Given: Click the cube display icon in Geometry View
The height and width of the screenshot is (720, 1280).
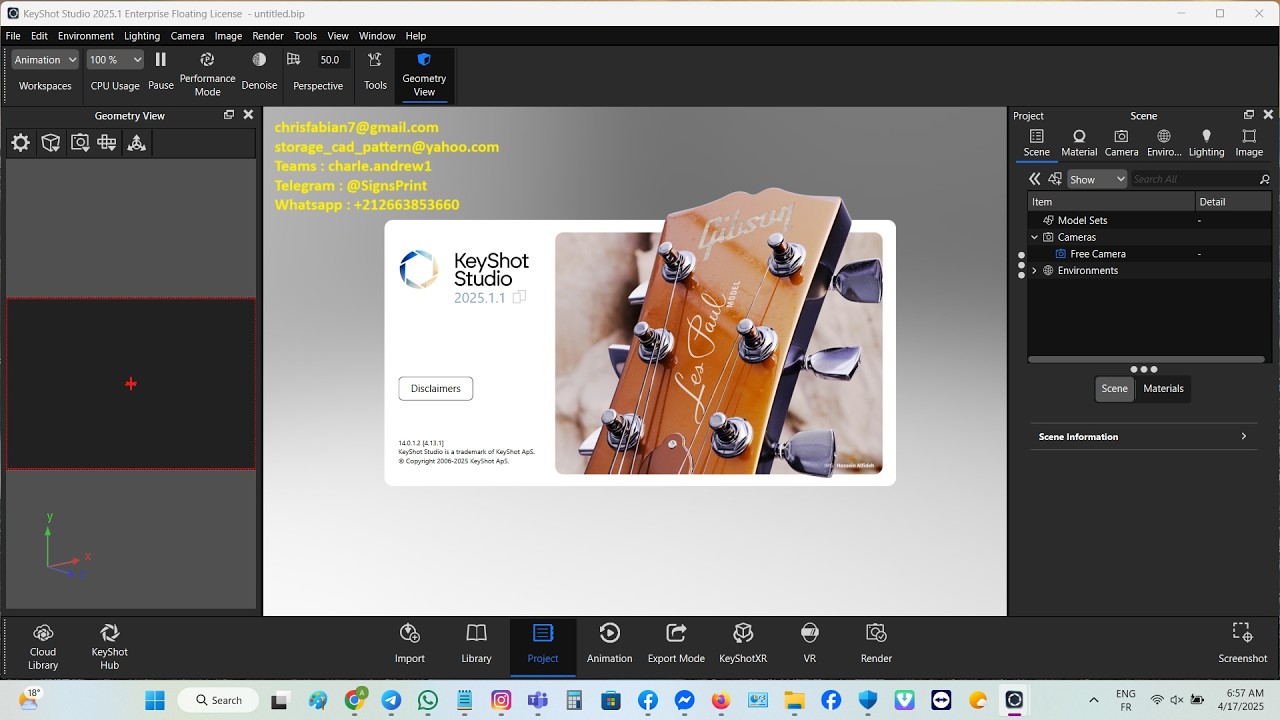Looking at the screenshot, I should [51, 143].
